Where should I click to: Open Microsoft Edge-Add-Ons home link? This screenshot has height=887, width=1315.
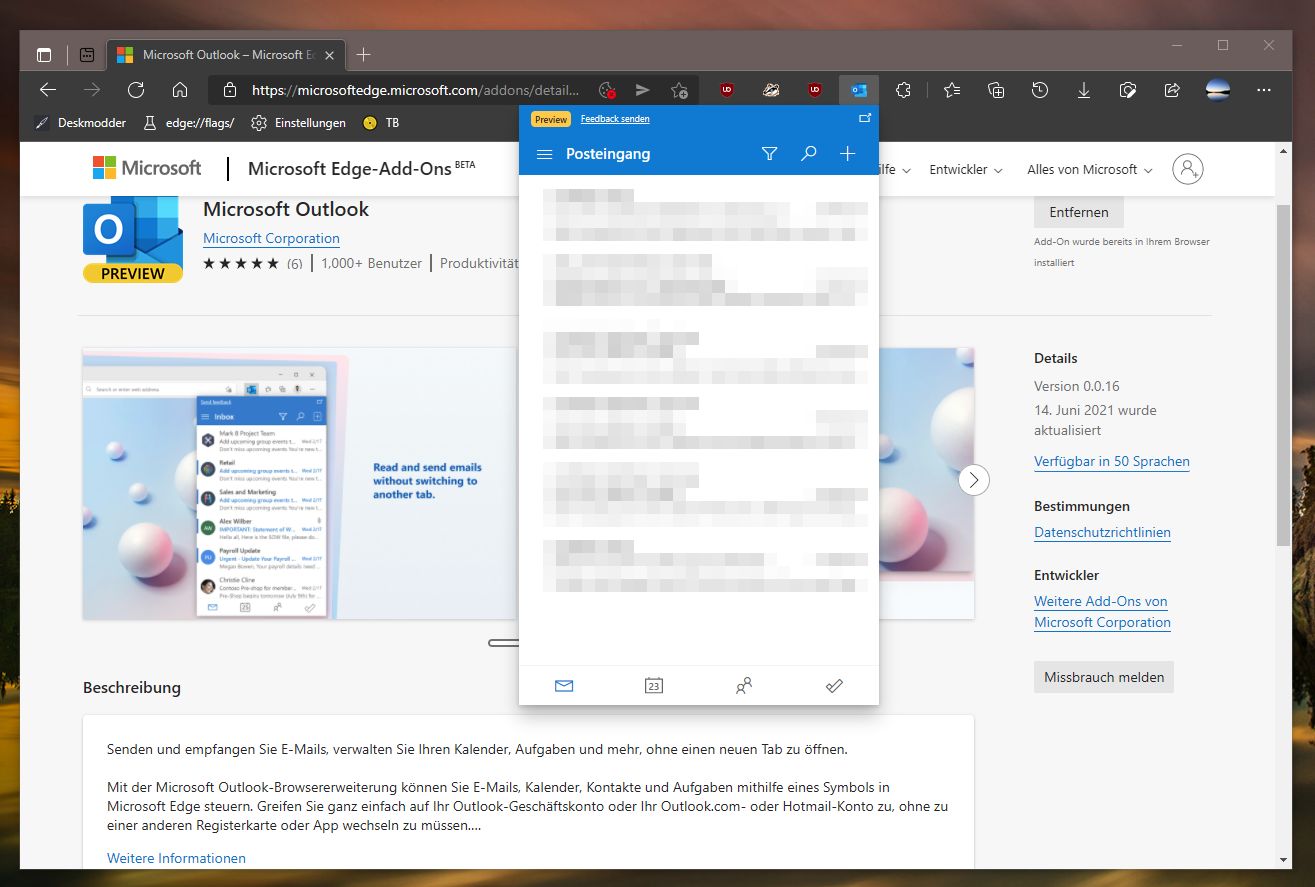(x=360, y=168)
